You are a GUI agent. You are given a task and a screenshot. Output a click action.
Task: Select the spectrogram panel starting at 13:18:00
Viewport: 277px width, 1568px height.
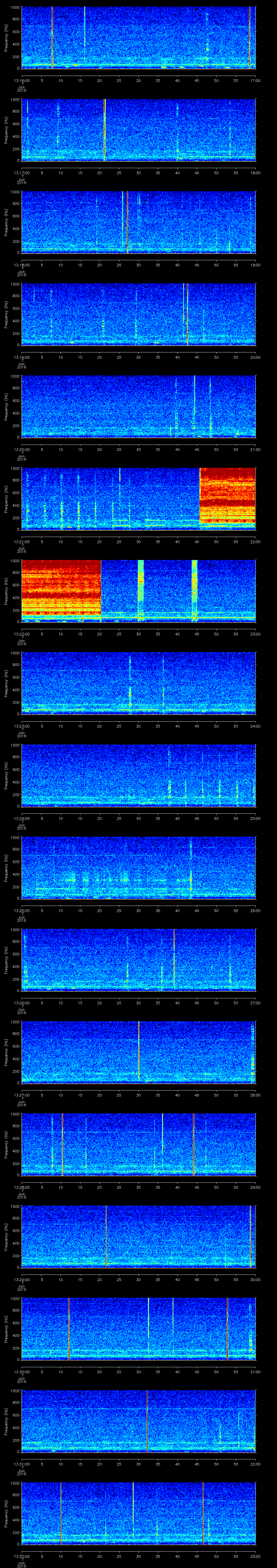[x=138, y=222]
